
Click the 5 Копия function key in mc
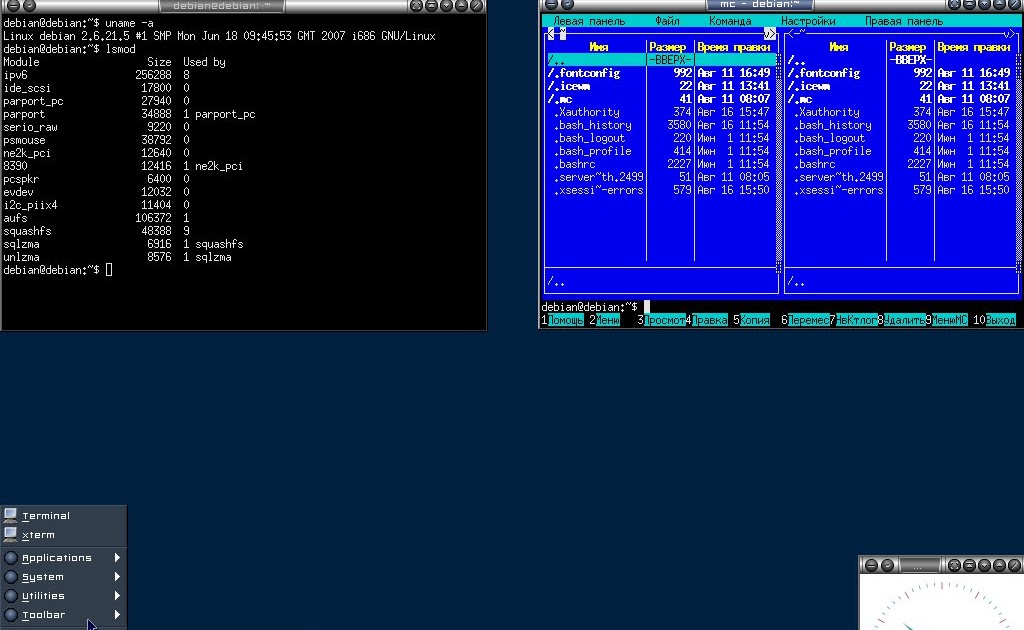click(752, 320)
